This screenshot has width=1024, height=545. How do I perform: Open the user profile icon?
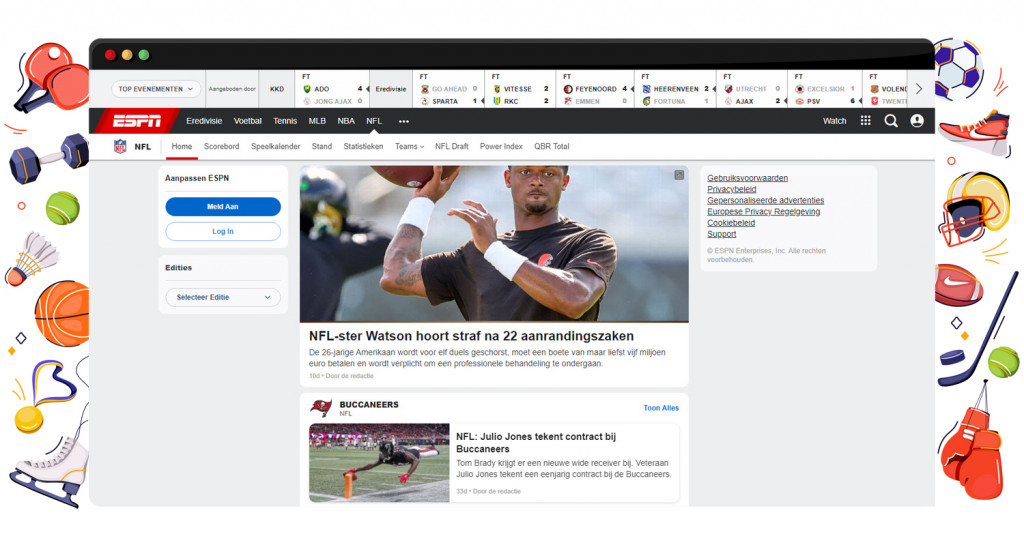917,121
